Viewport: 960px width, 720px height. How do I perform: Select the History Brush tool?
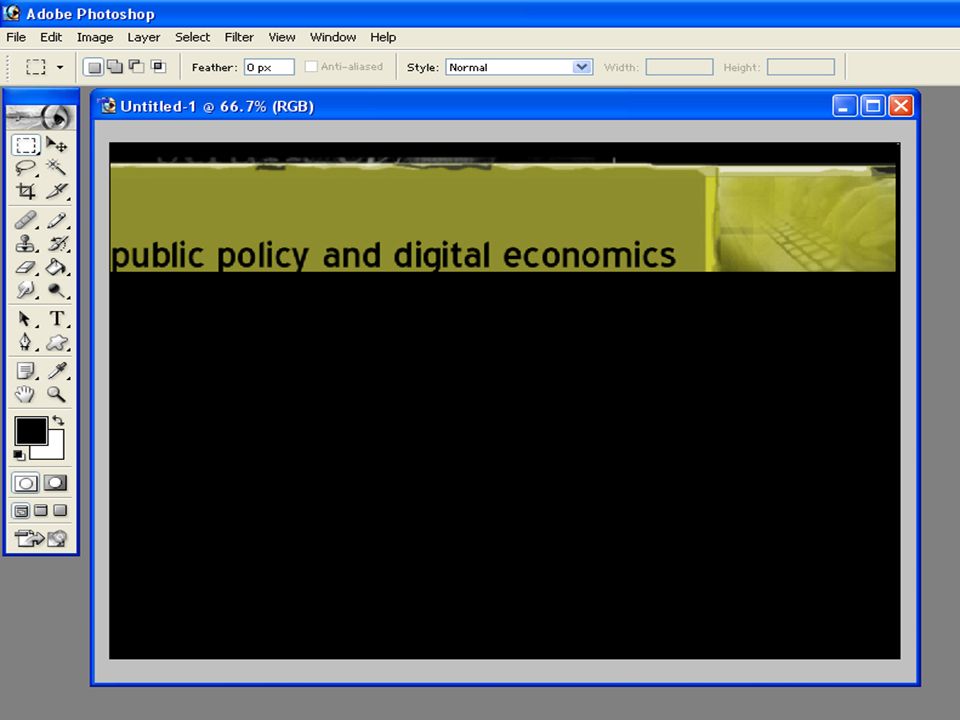click(x=56, y=243)
